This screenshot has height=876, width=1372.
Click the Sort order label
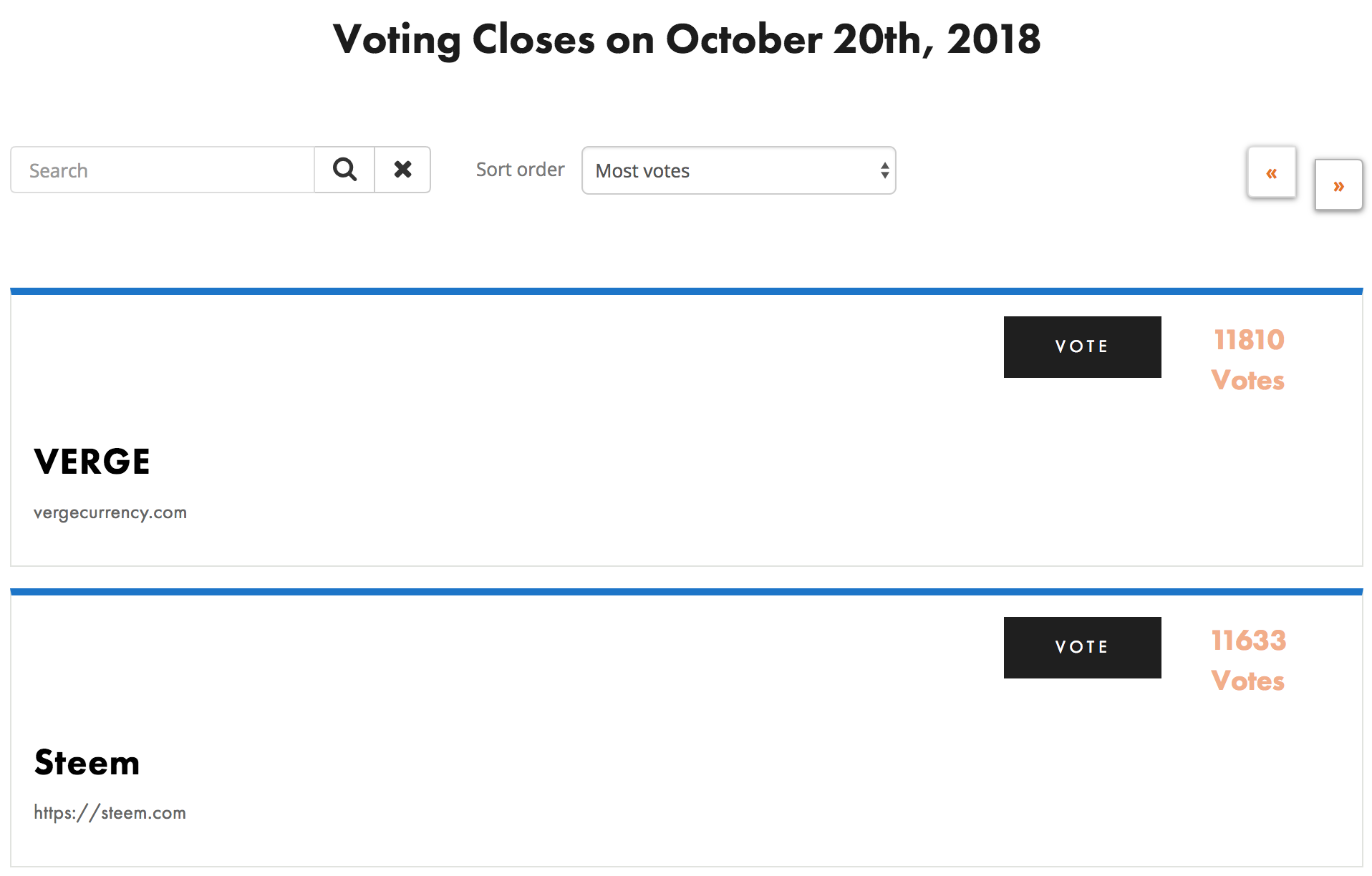point(520,170)
